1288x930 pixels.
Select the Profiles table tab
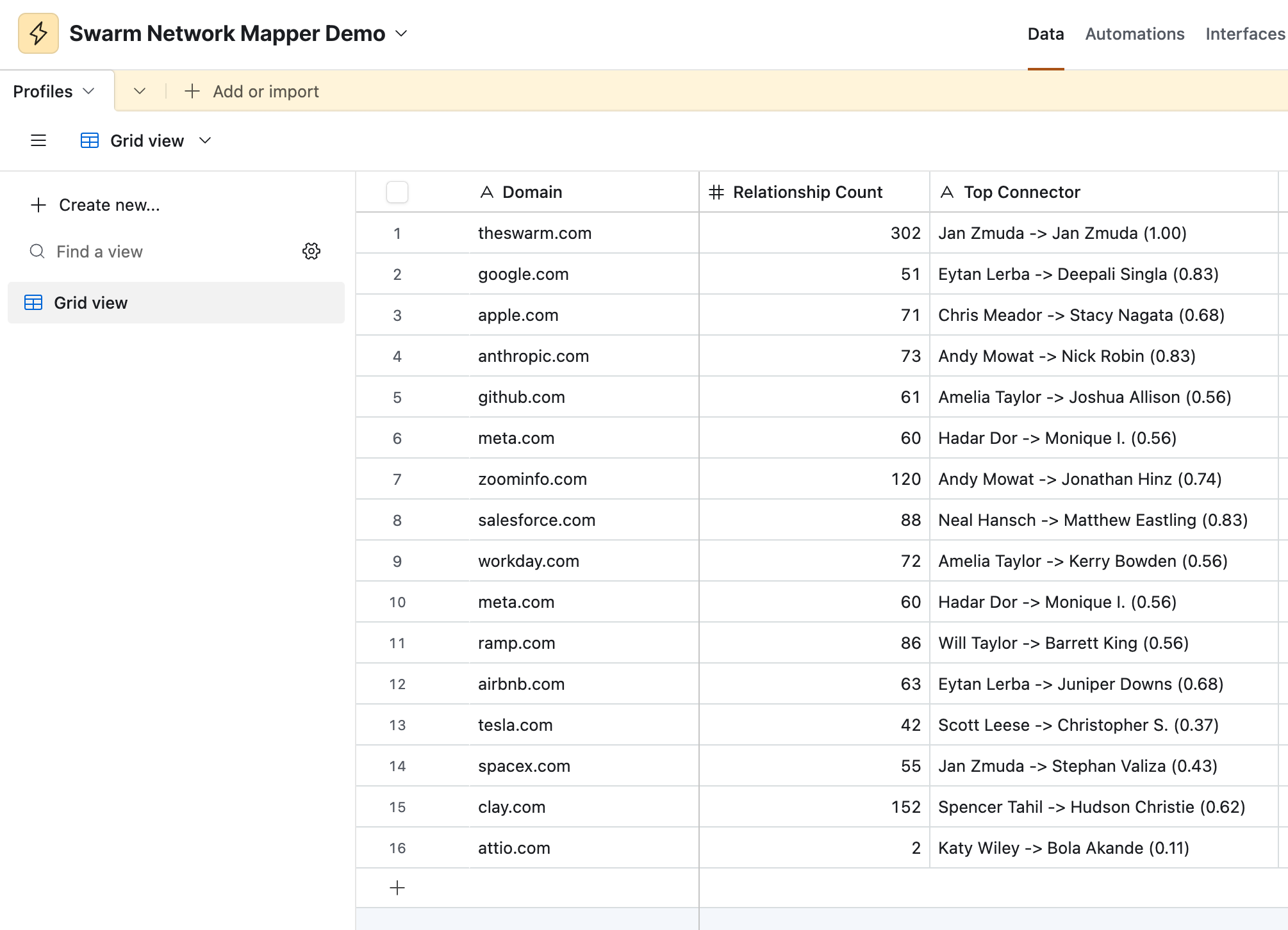coord(43,92)
